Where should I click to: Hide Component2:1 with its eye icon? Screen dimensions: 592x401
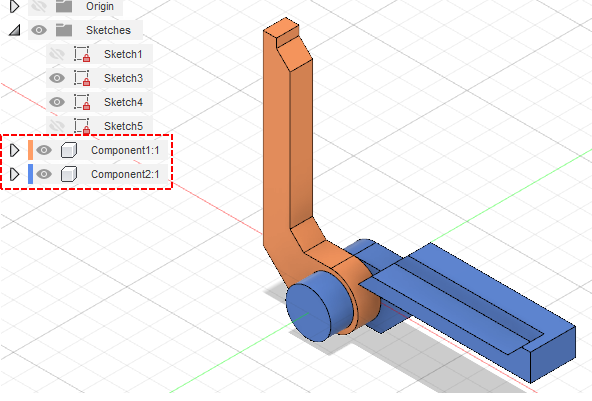coord(44,174)
